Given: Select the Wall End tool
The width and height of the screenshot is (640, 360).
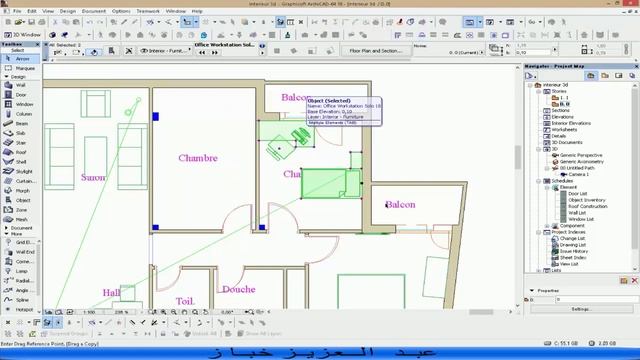Looking at the screenshot, I should pyautogui.click(x=20, y=252).
